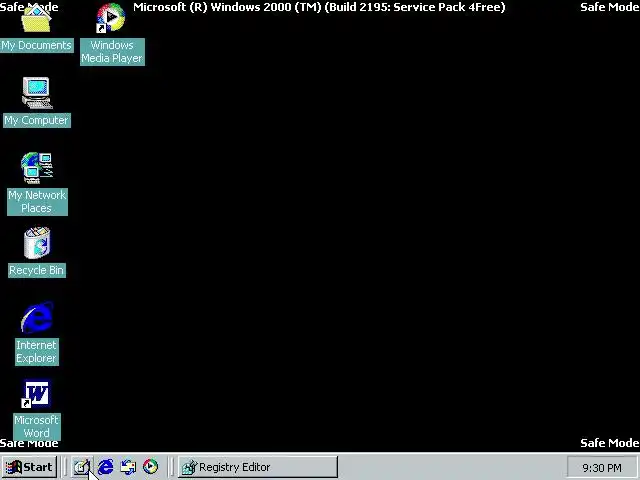
Task: Select the Microsoft Word shortcut icon
Action: click(36, 394)
